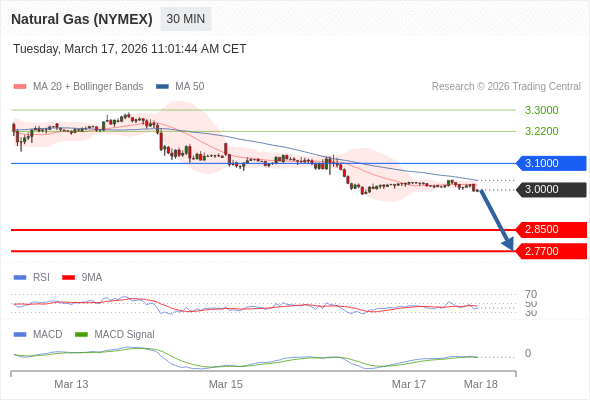Click the Mar 17 date axis label

point(409,384)
